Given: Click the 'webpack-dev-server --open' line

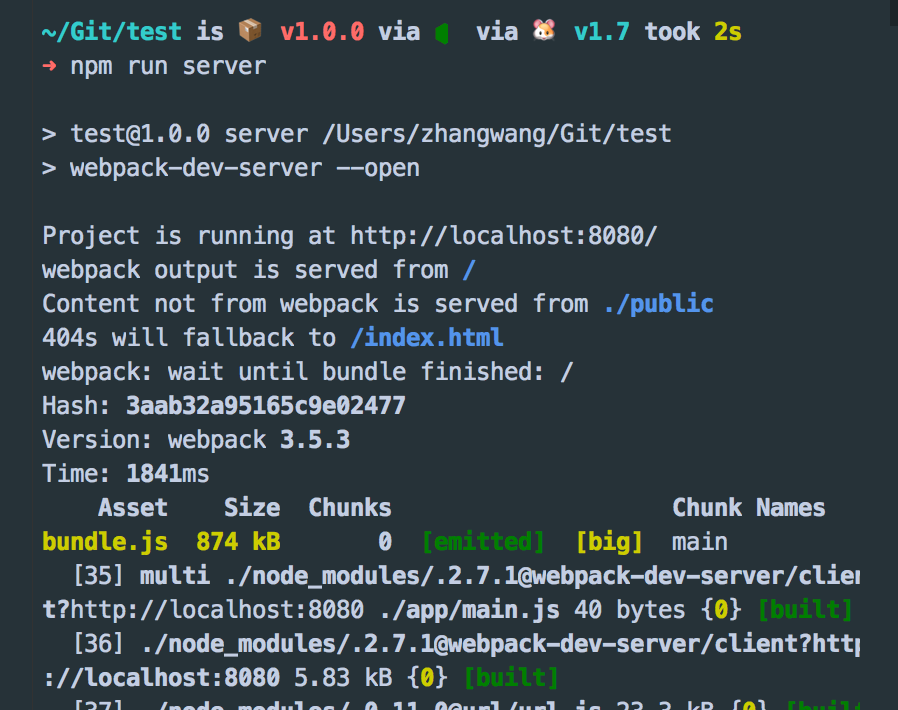Looking at the screenshot, I should [231, 168].
